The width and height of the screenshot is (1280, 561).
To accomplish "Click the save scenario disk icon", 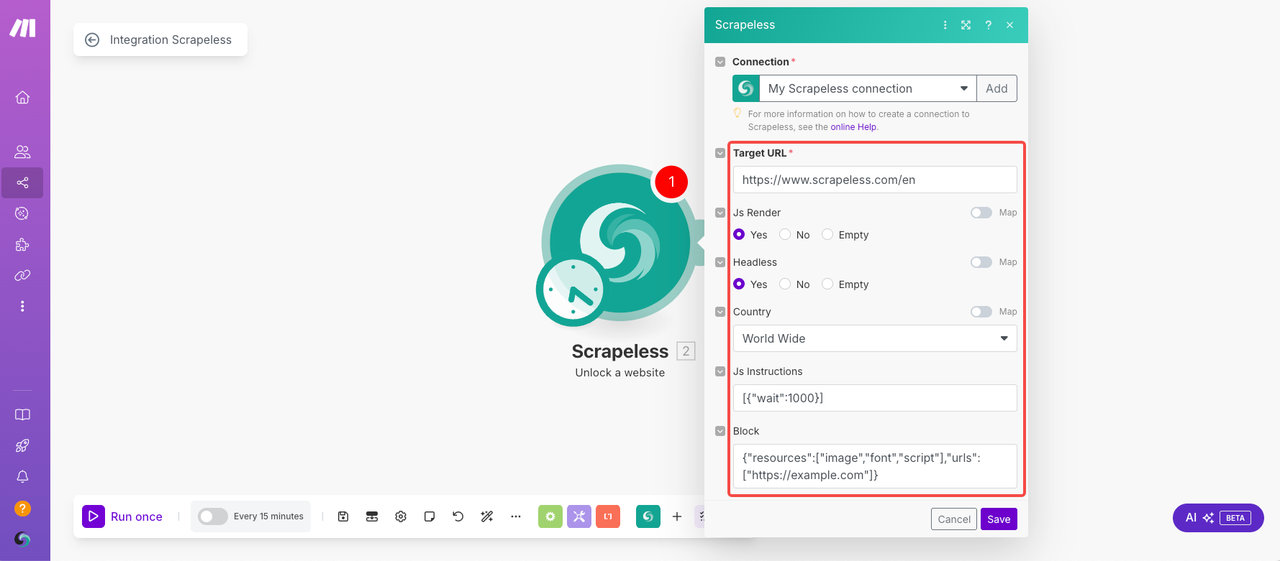I will (343, 516).
